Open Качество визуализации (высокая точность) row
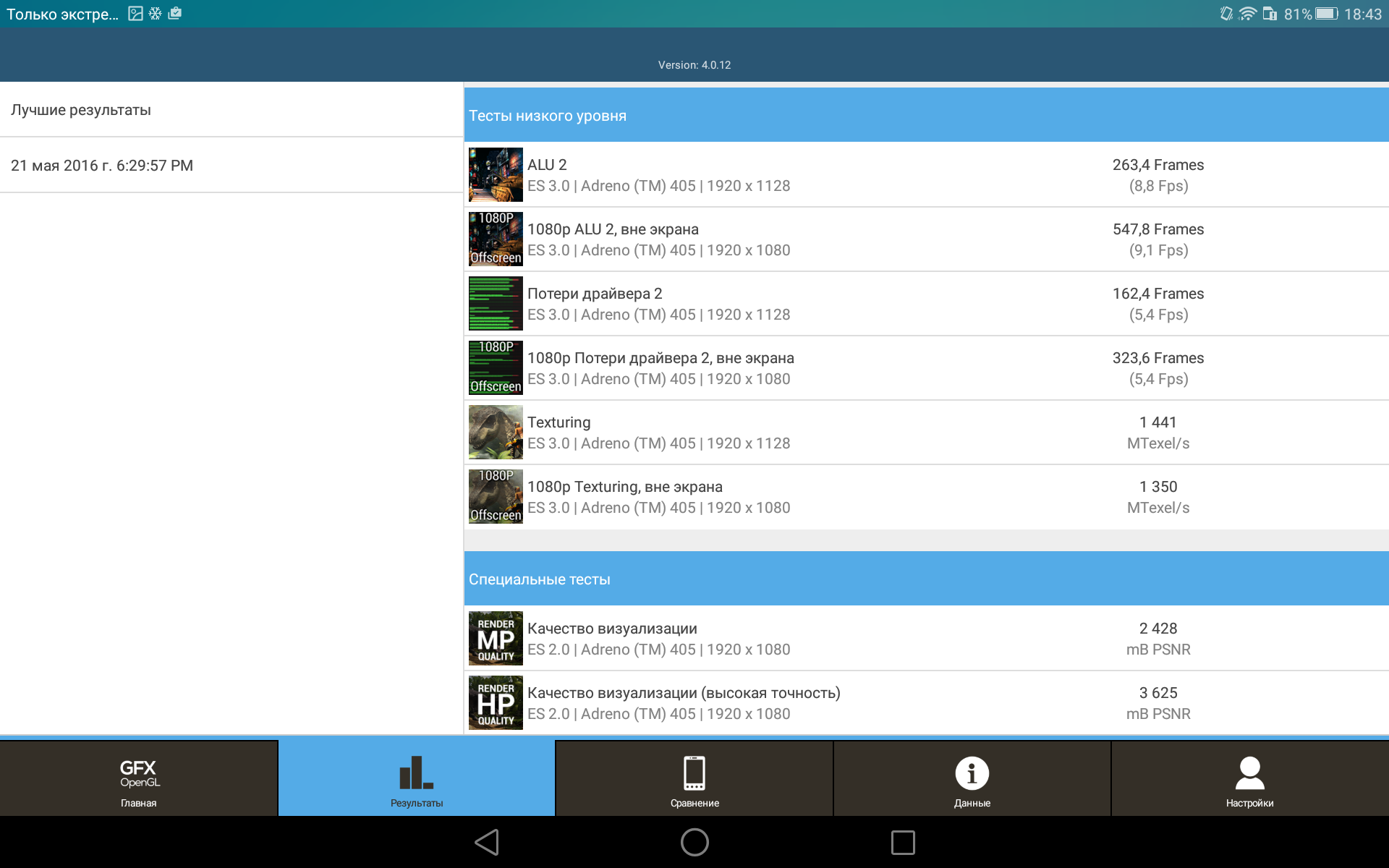This screenshot has height=868, width=1389. [927, 703]
